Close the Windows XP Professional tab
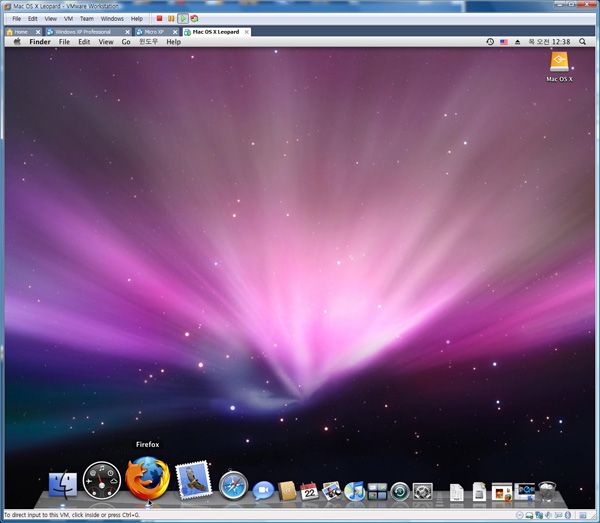The image size is (600, 523). [x=127, y=32]
